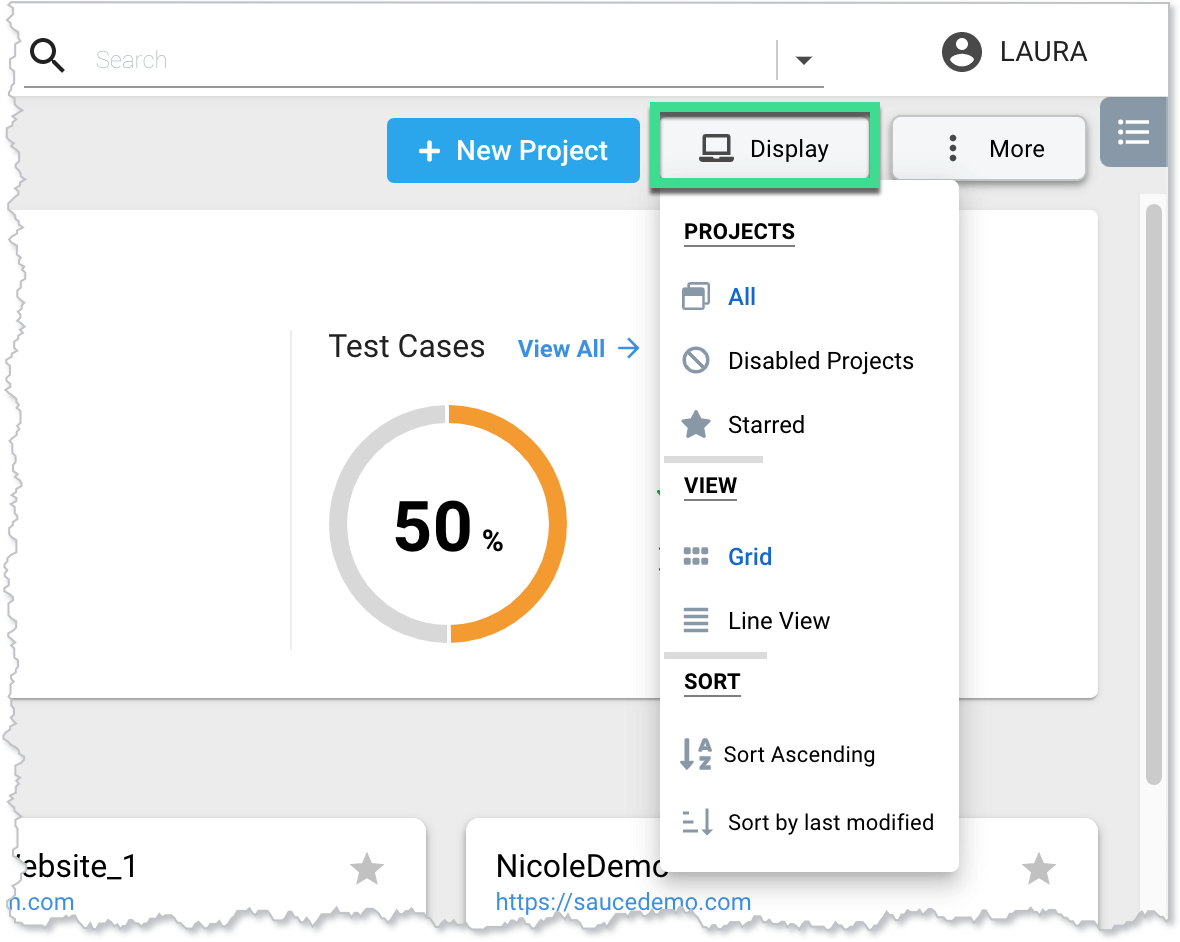Image resolution: width=1180 pixels, height=942 pixels.
Task: Choose Sort by last modified
Action: point(830,822)
